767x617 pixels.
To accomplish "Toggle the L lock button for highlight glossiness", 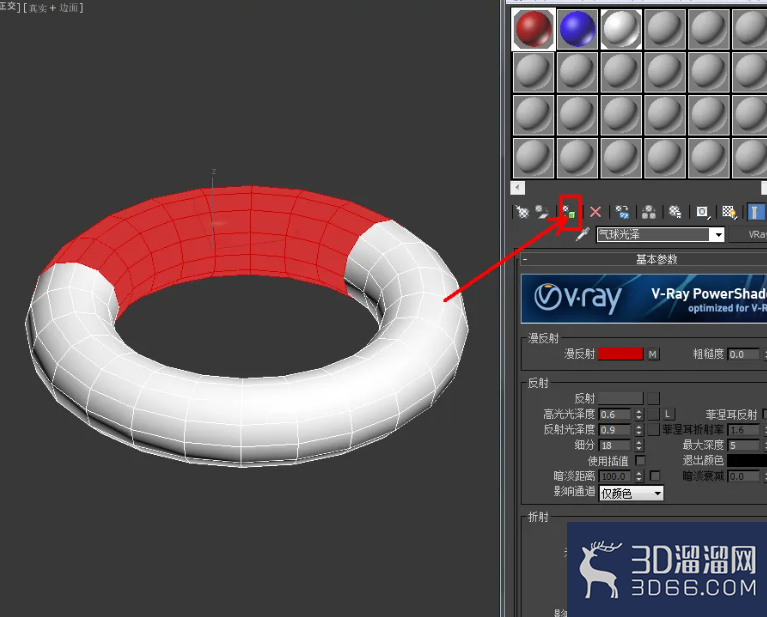I will (x=668, y=414).
